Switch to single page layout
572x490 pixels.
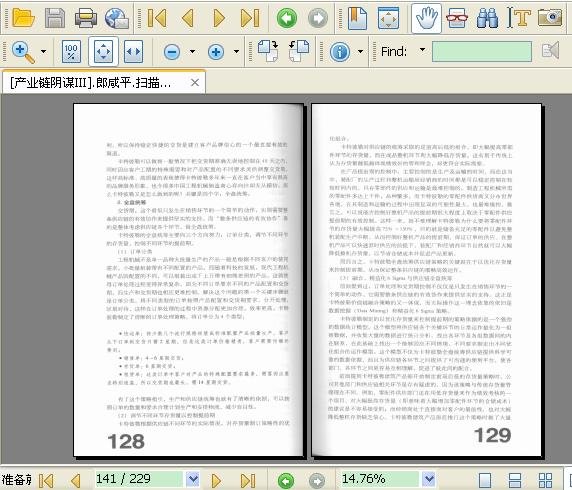click(x=485, y=481)
